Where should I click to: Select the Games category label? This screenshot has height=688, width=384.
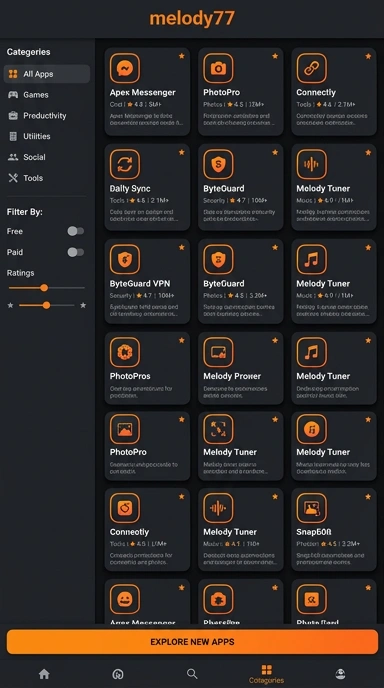[36, 95]
